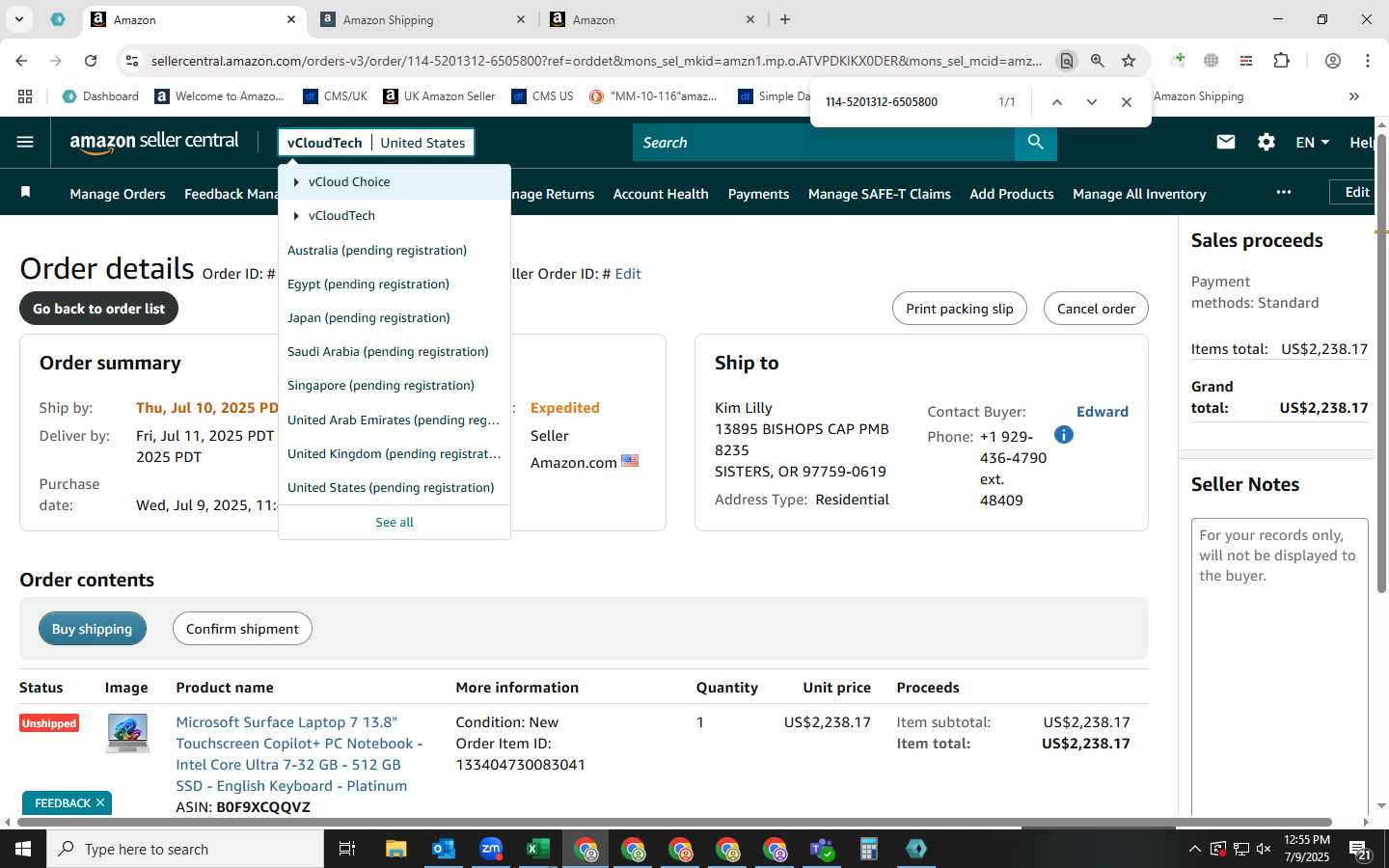Open Account Health in navigation
Screen dimensions: 1389x868
(661, 194)
